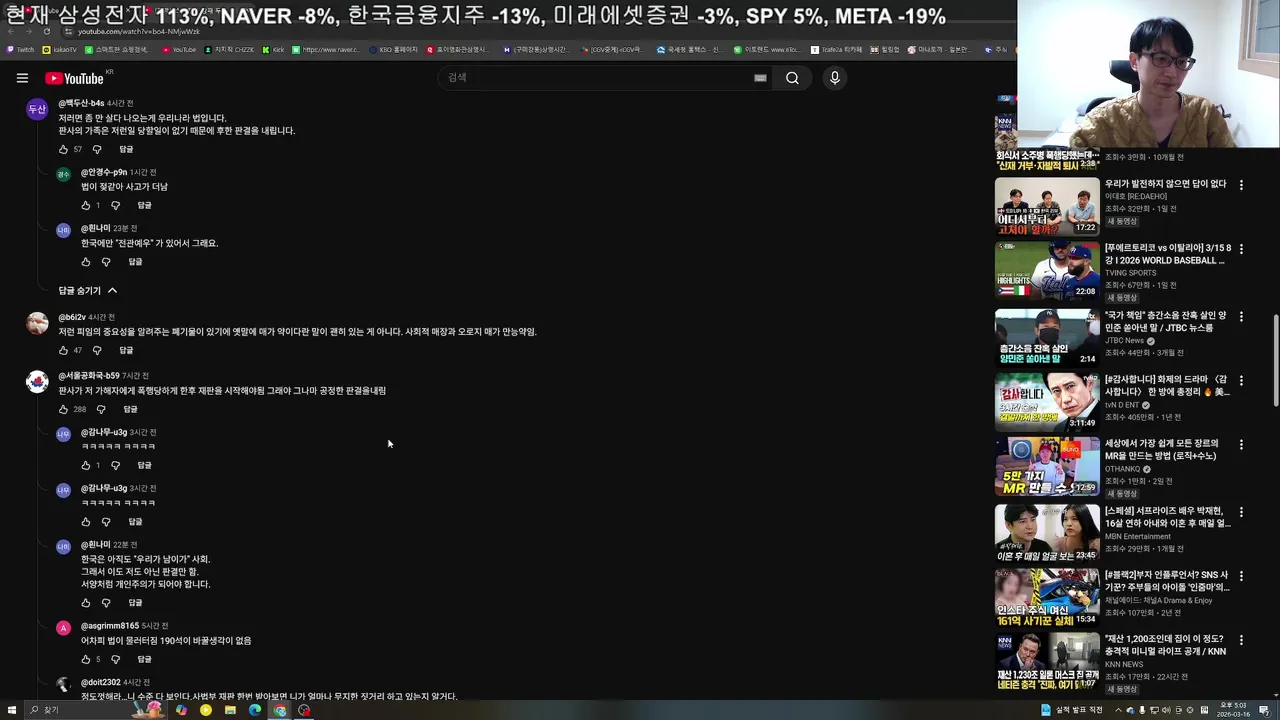Open video title '우리가 발전하려면 답이 없다'

pyautogui.click(x=1165, y=184)
